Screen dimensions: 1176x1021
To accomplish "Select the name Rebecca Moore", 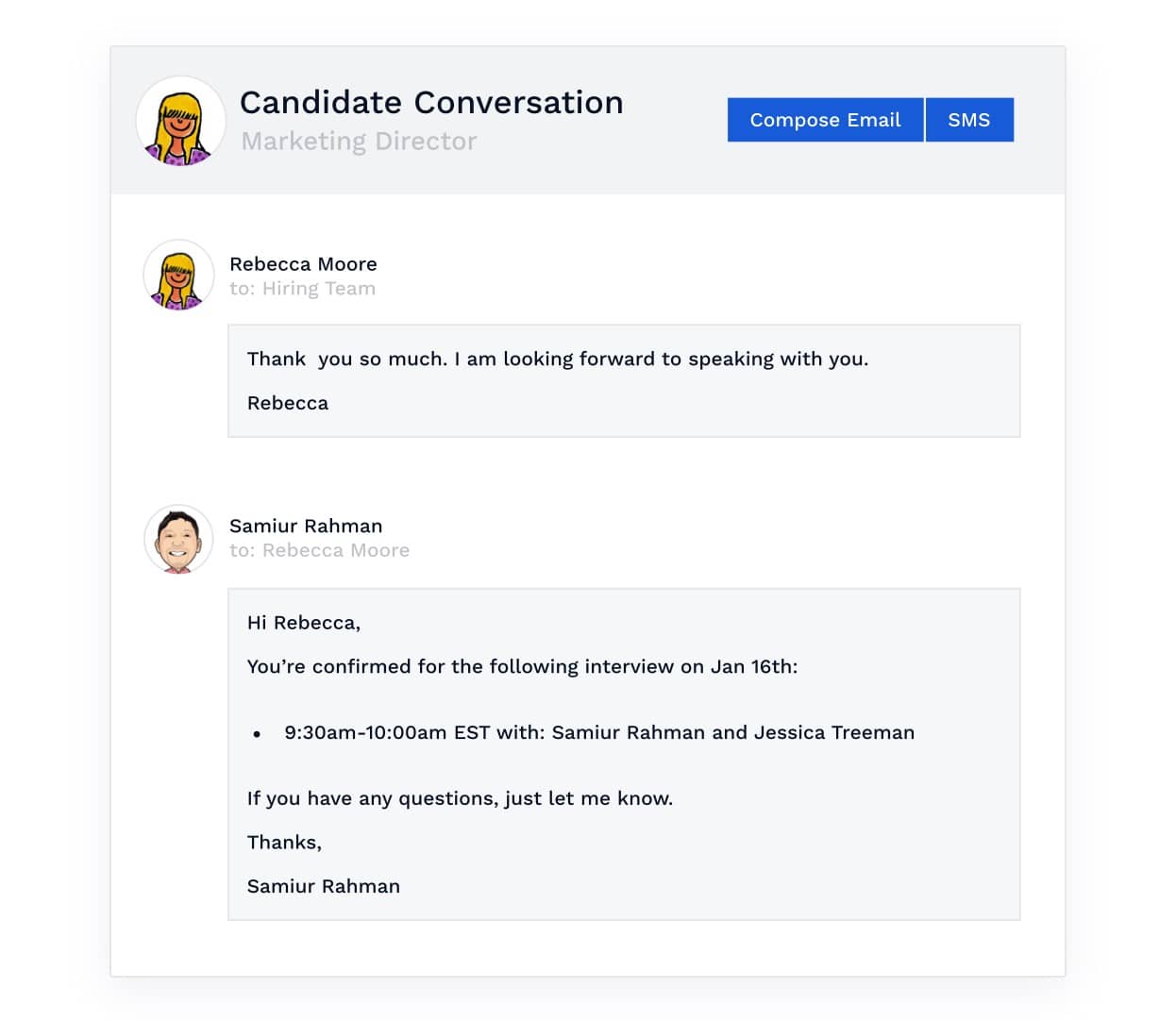I will [x=304, y=264].
